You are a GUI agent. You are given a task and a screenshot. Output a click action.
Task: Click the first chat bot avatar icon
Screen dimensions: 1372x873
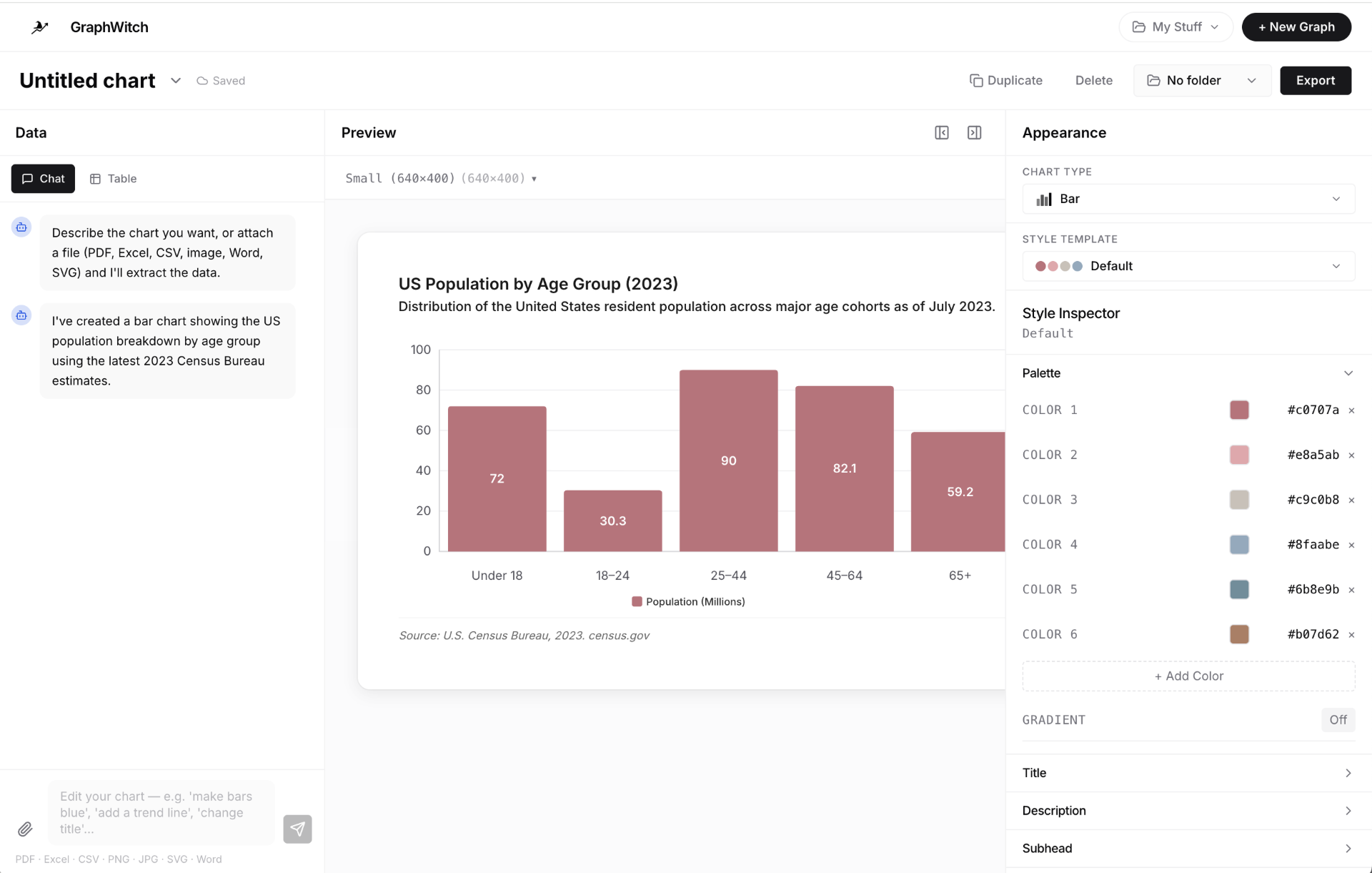pos(21,227)
